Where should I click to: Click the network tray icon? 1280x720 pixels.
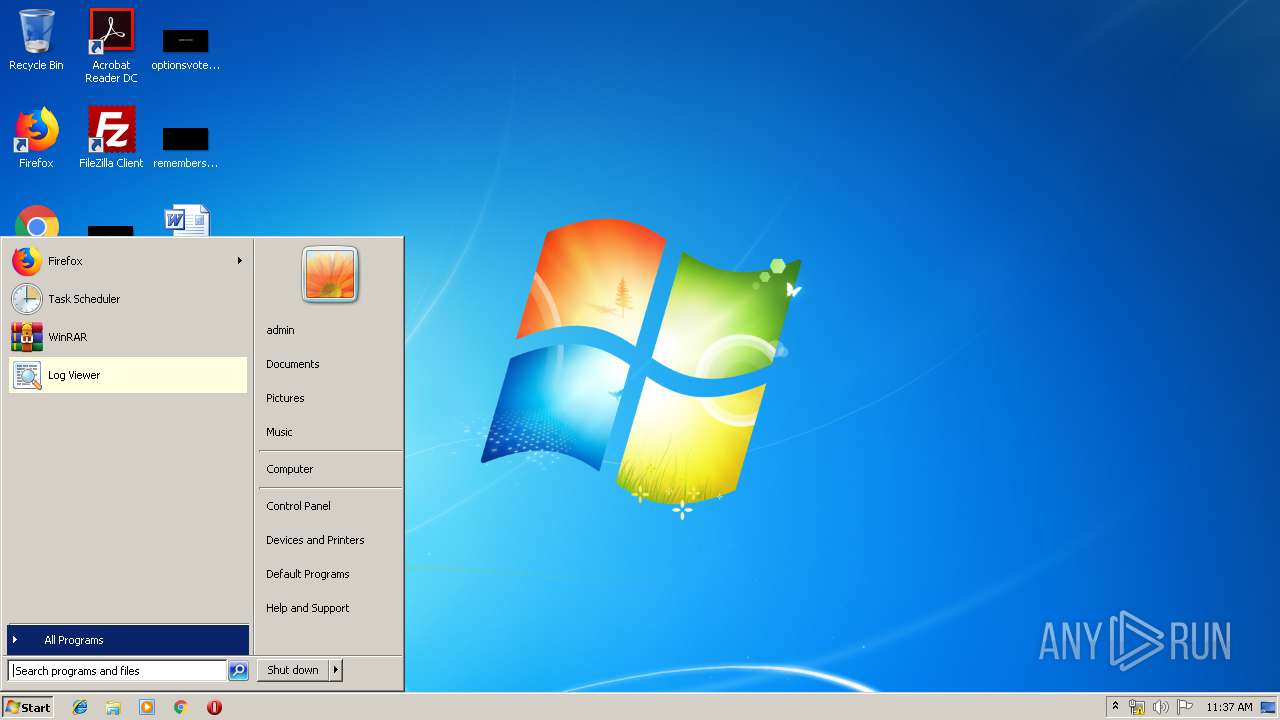1137,707
